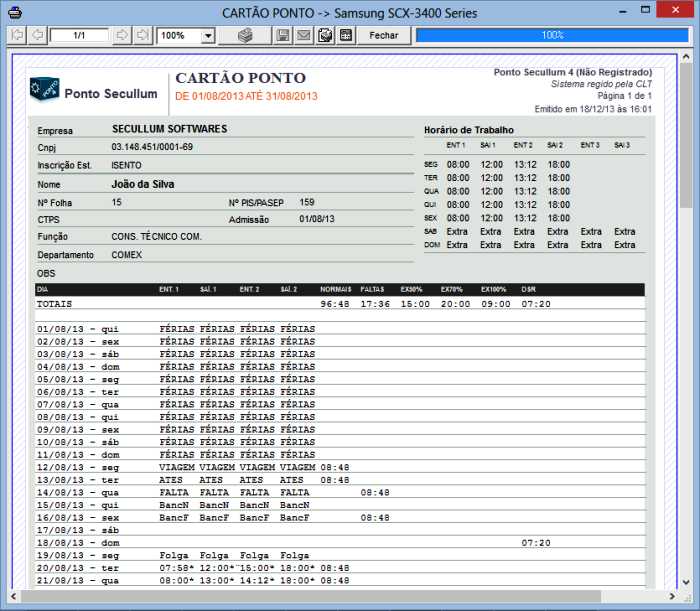Click the 100% progress bar
Image resolution: width=700 pixels, height=611 pixels.
(552, 35)
